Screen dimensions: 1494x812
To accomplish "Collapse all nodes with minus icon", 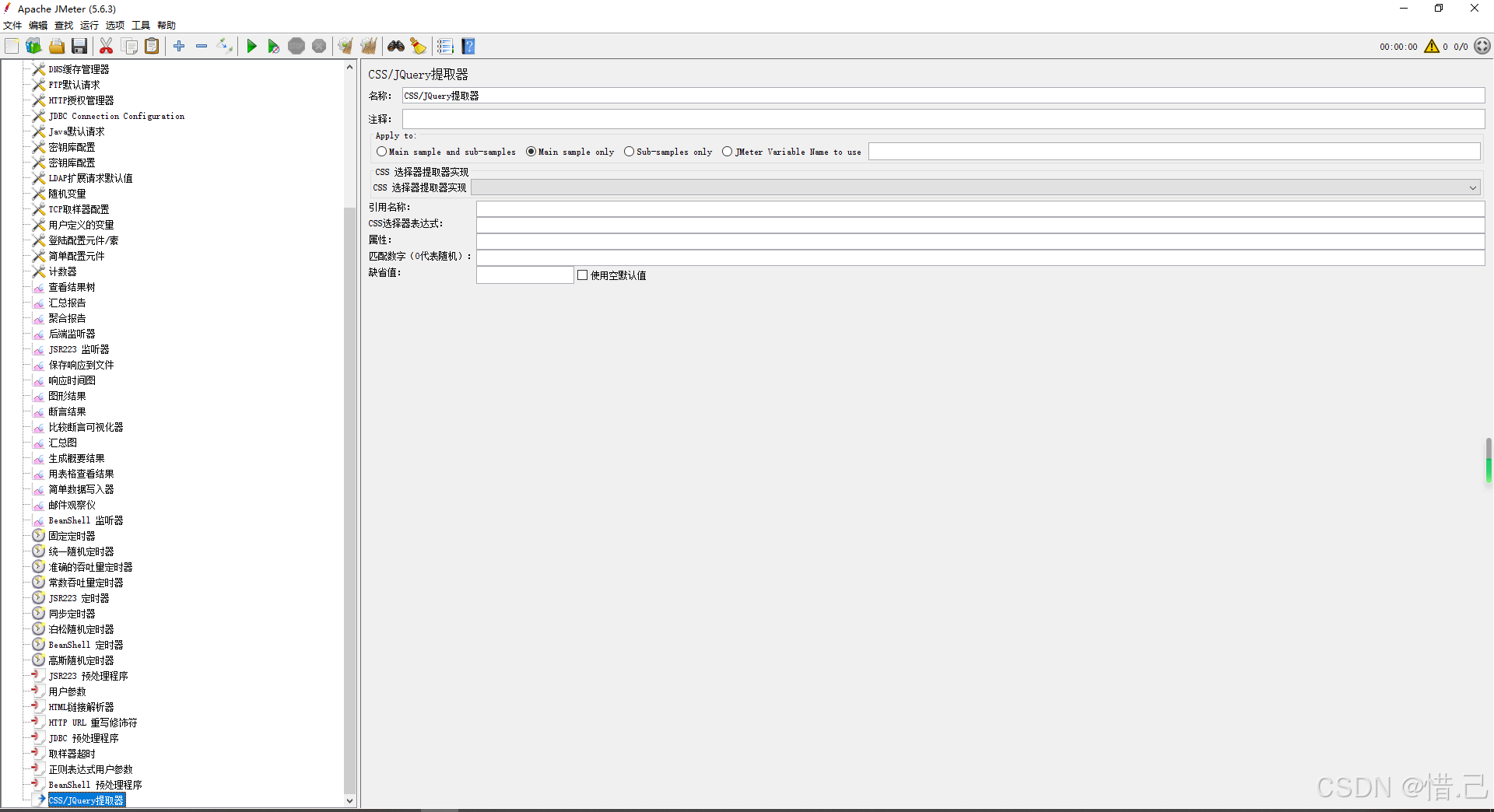I will (202, 47).
